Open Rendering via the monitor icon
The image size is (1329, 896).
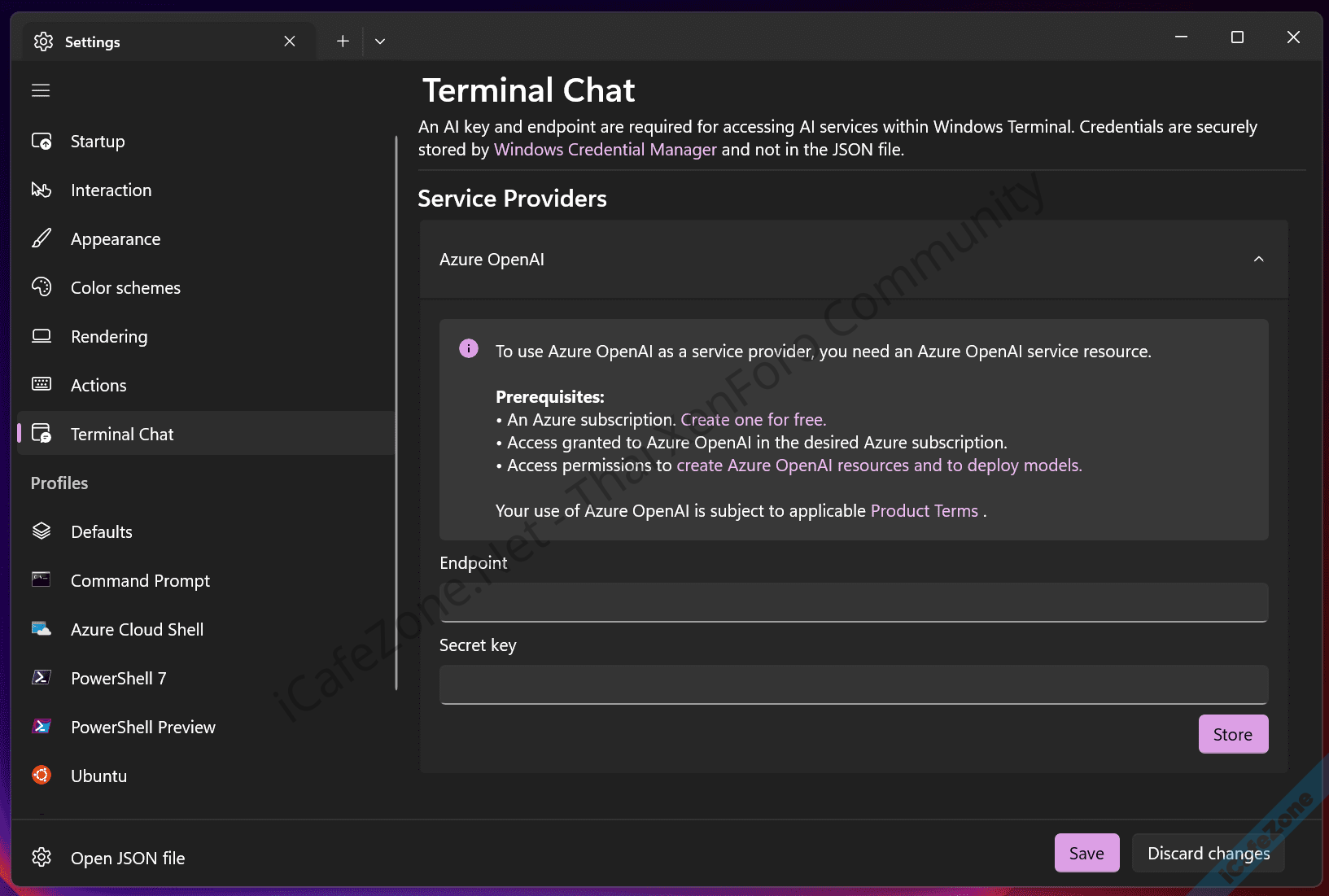[42, 336]
